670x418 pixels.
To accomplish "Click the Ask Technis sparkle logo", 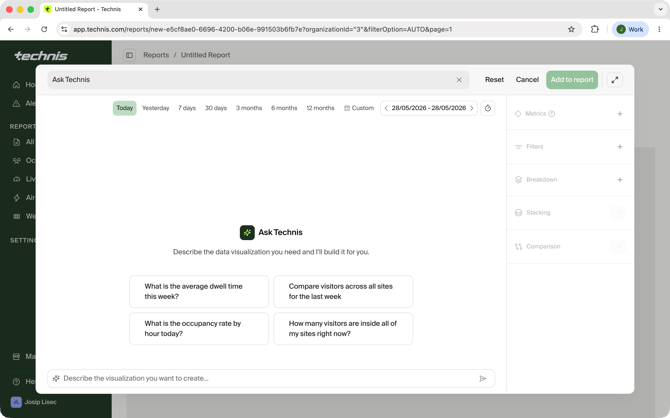I will [x=247, y=233].
